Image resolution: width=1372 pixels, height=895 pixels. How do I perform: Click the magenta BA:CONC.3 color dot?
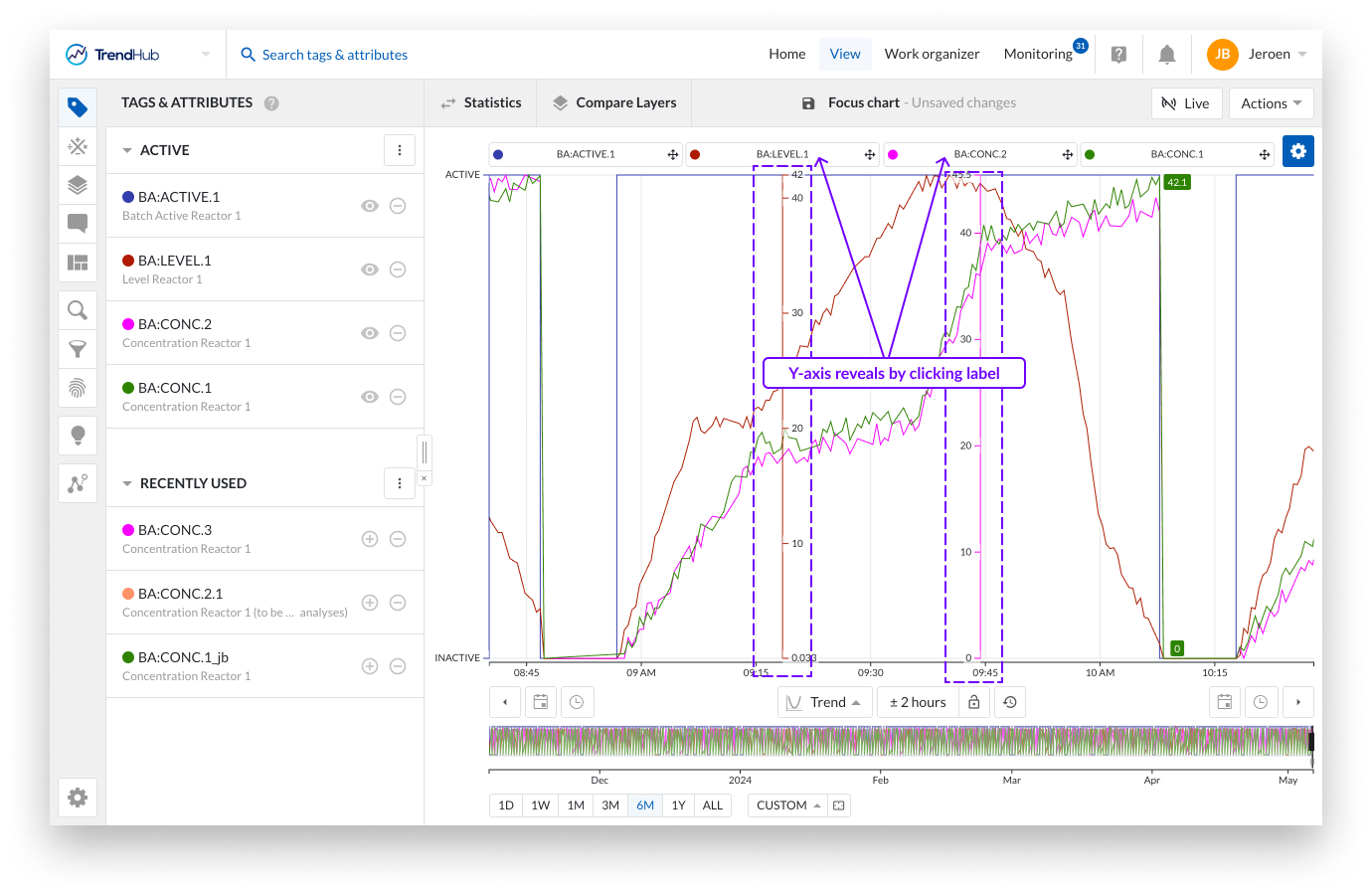pyautogui.click(x=128, y=530)
